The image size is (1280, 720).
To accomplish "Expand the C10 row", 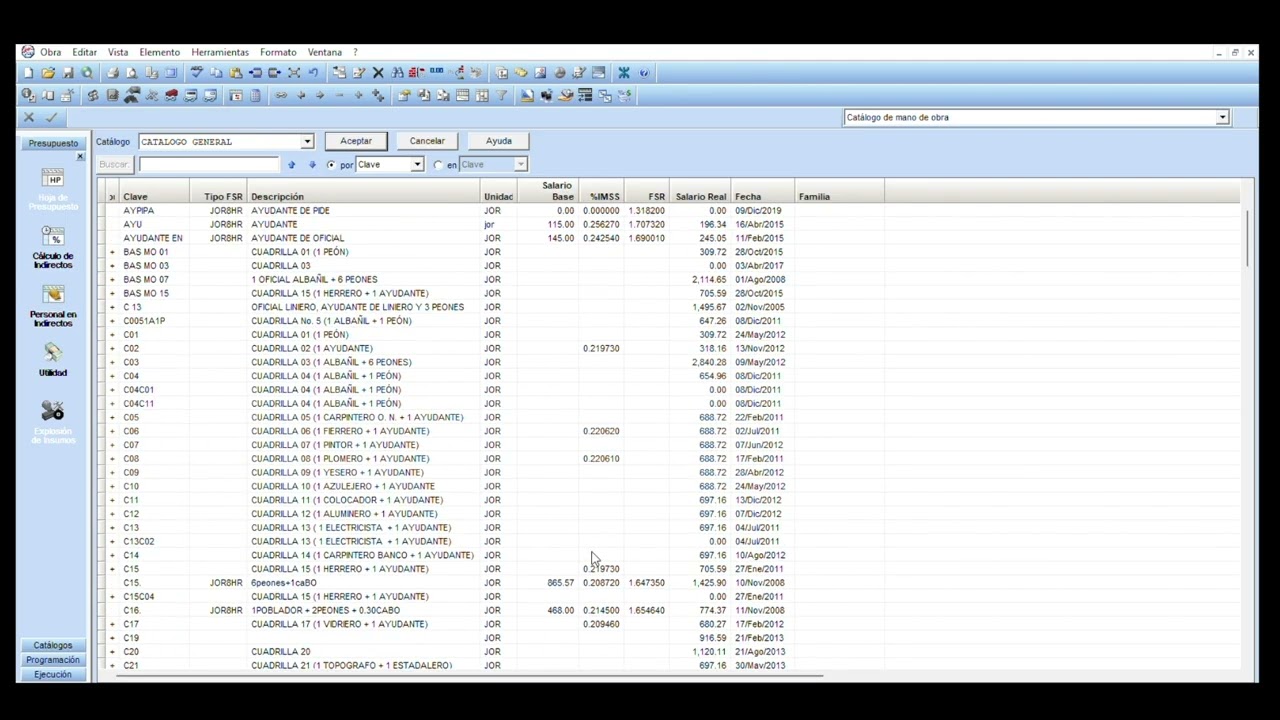I will point(112,486).
